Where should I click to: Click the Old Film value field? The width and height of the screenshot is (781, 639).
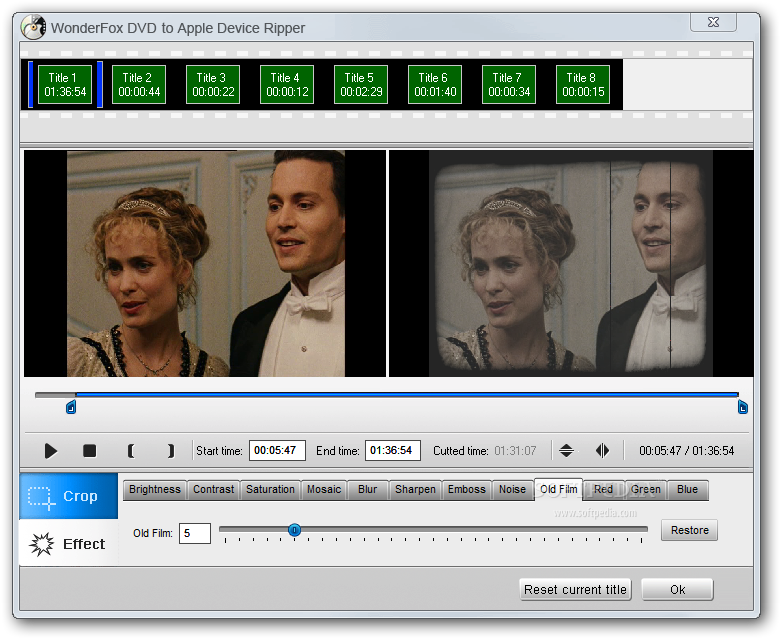click(x=195, y=533)
